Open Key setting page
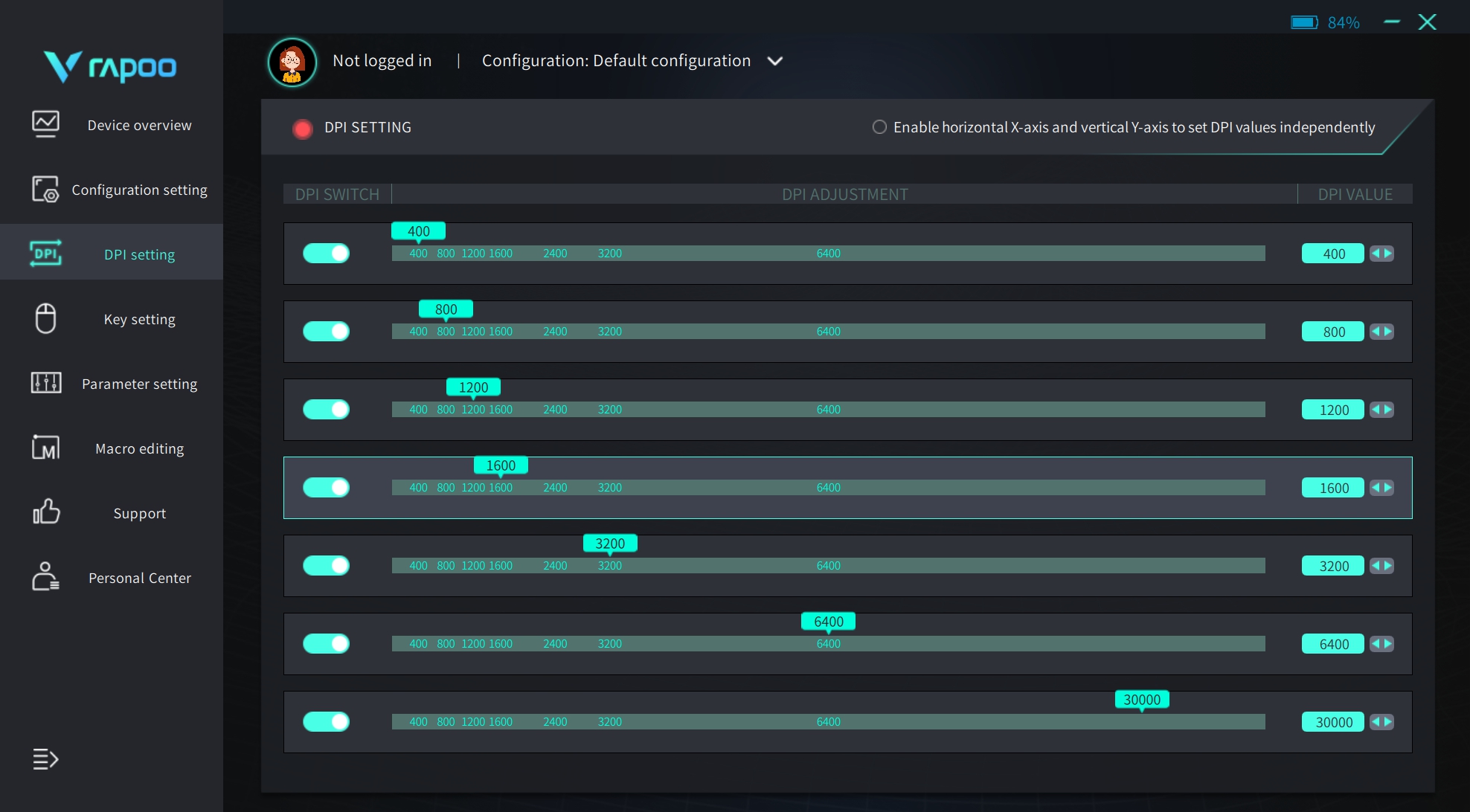The image size is (1470, 812). (x=112, y=319)
